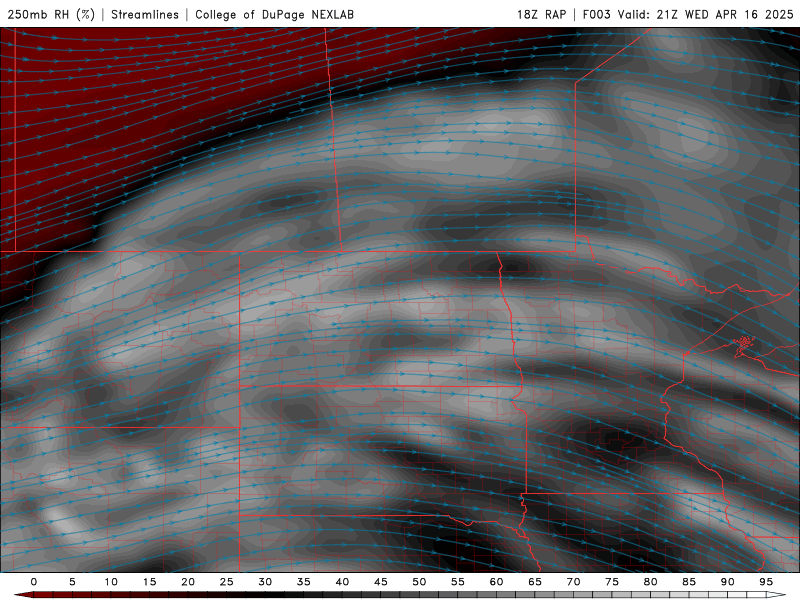Click the colorbar label "20"
The width and height of the screenshot is (800, 600).
(188, 582)
